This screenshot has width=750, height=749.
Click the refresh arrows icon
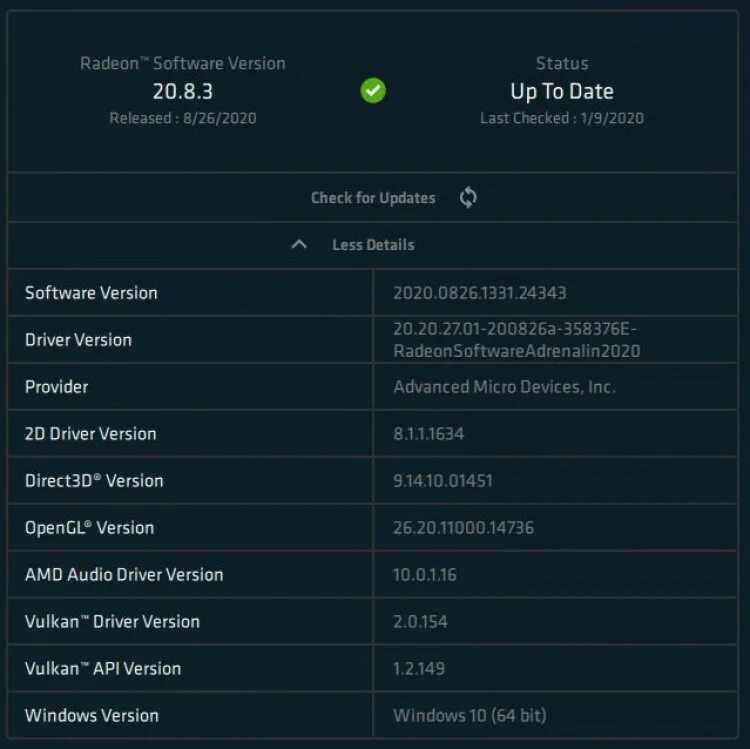[x=468, y=197]
